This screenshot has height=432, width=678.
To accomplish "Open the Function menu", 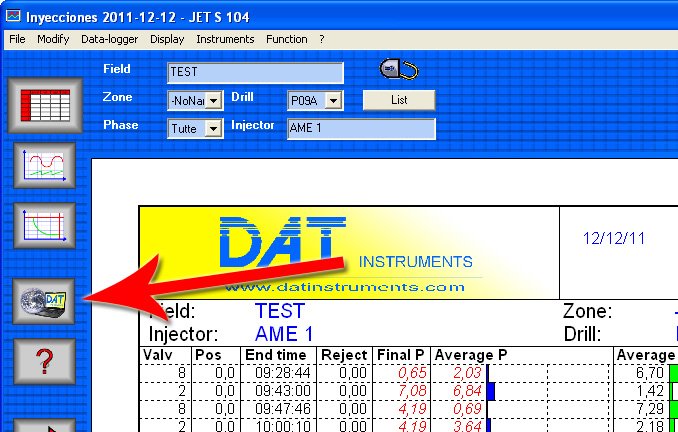I will [286, 39].
